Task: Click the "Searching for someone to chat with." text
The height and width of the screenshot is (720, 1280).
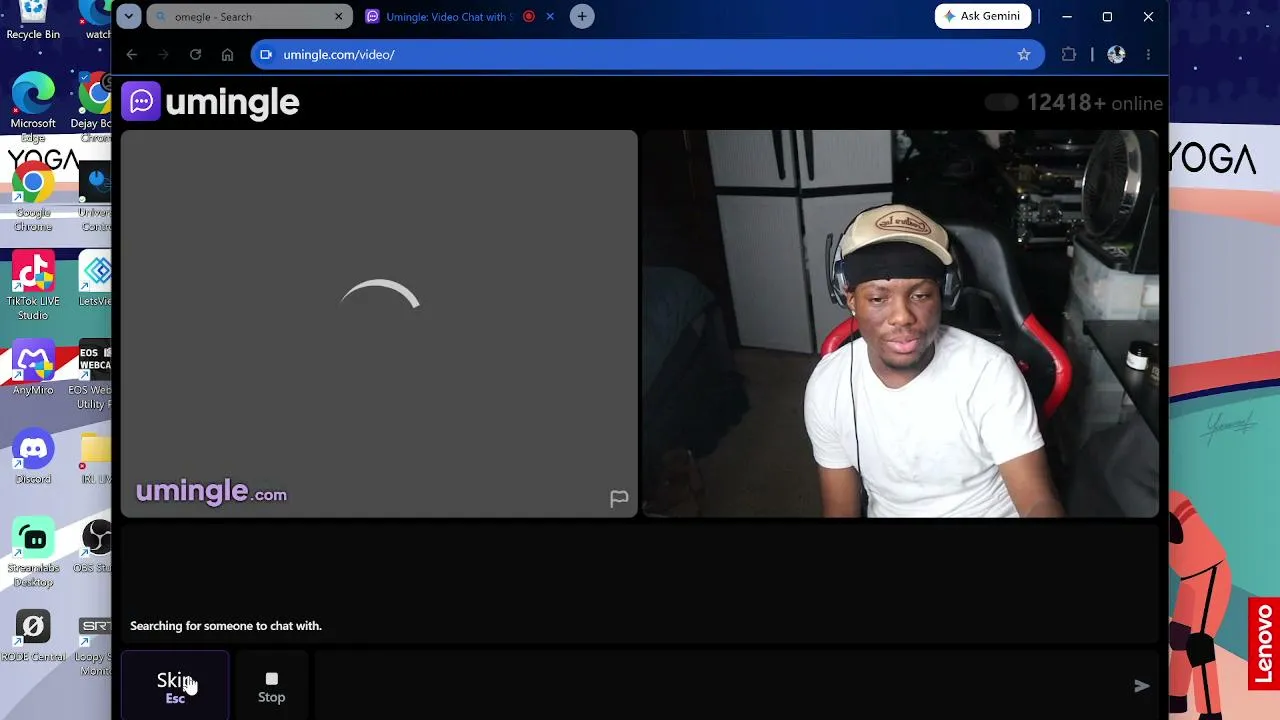Action: [x=226, y=626]
